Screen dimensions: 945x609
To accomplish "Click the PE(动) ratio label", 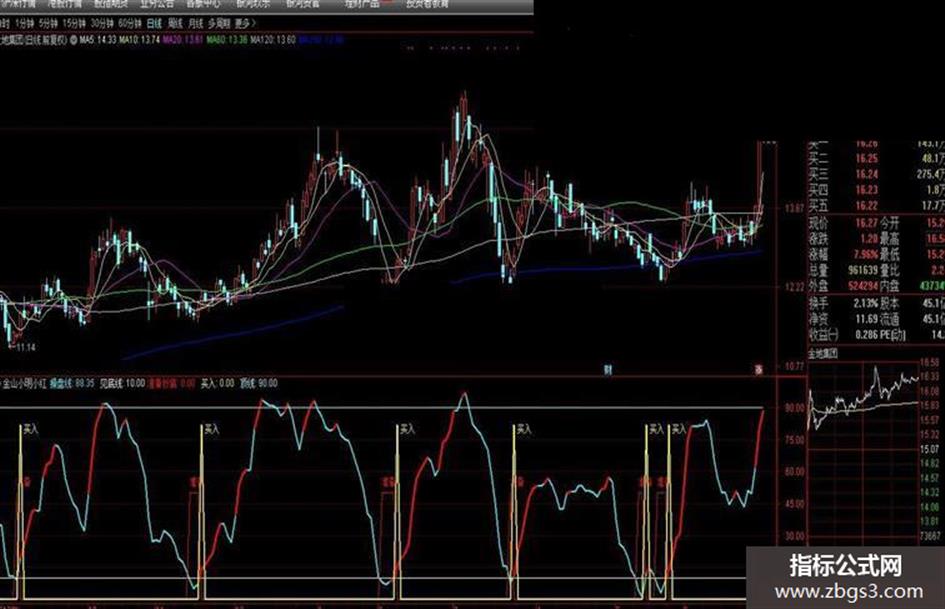I will (893, 334).
